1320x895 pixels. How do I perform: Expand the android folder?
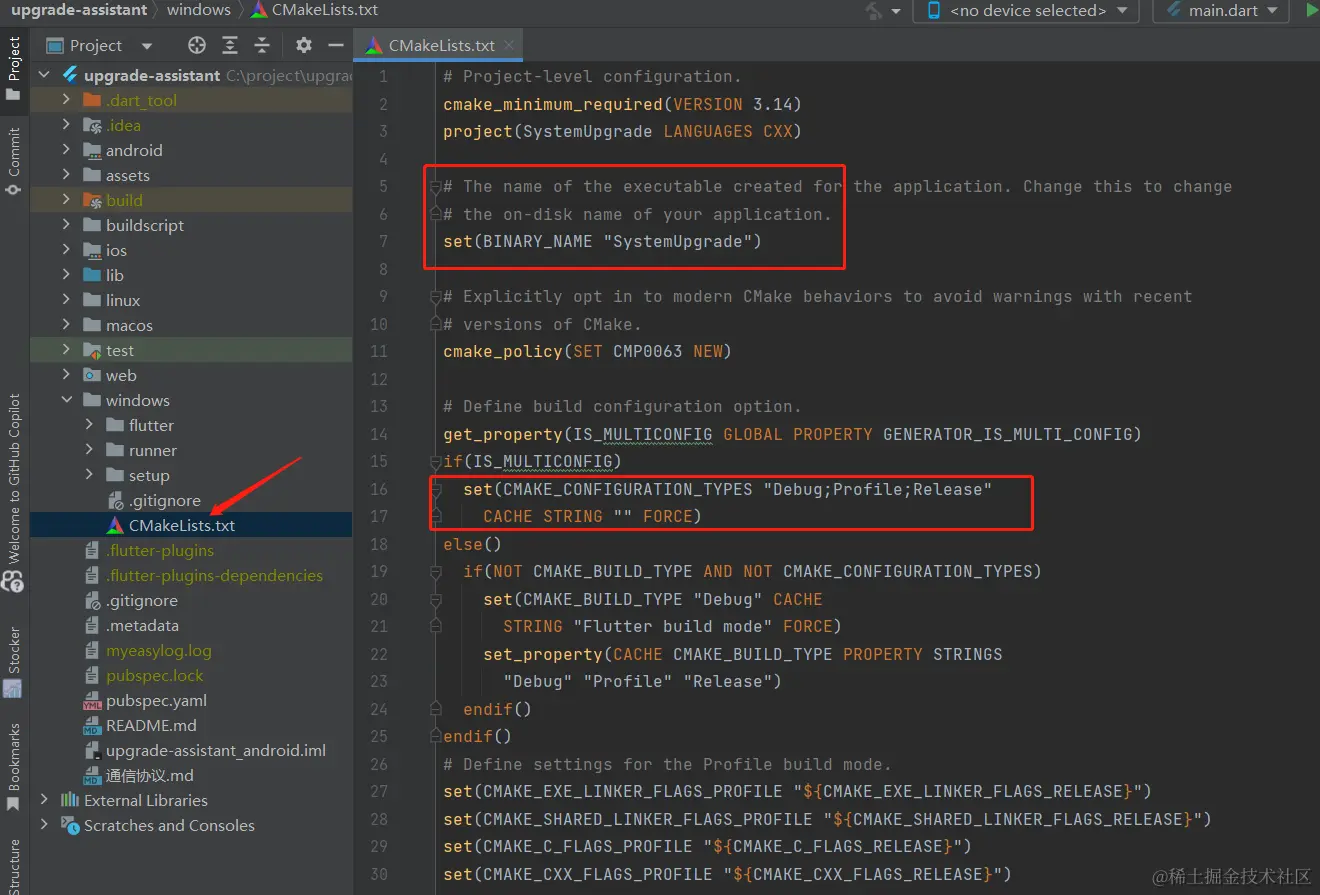67,150
